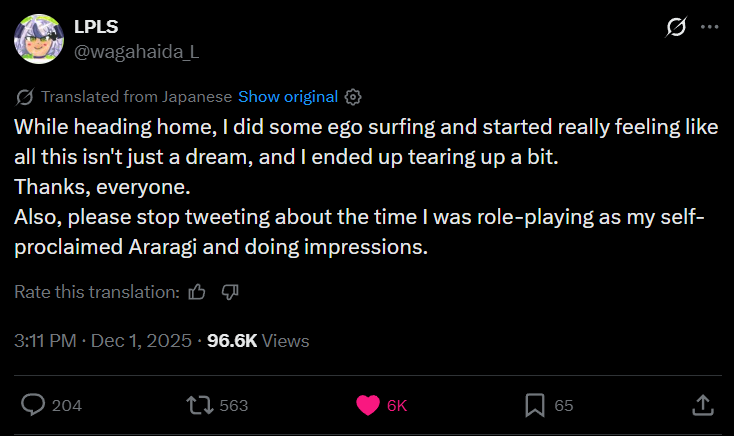Click Show original translation link
The height and width of the screenshot is (436, 734).
tap(288, 97)
